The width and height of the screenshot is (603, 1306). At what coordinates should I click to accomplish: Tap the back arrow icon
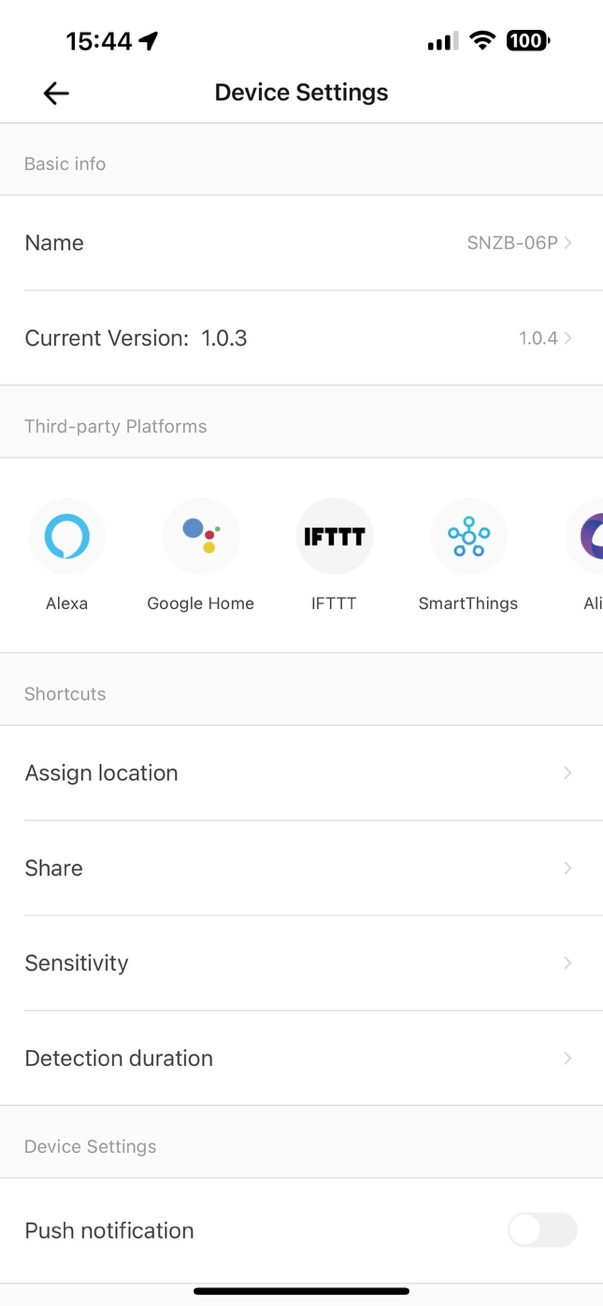tap(56, 93)
